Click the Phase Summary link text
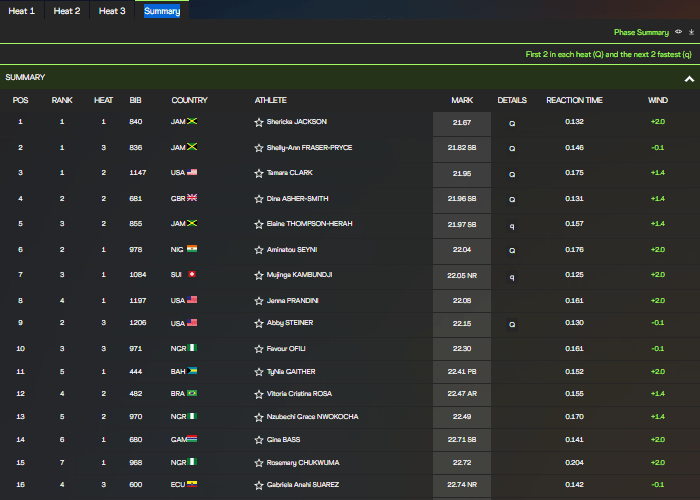This screenshot has height=500, width=700. (x=641, y=32)
